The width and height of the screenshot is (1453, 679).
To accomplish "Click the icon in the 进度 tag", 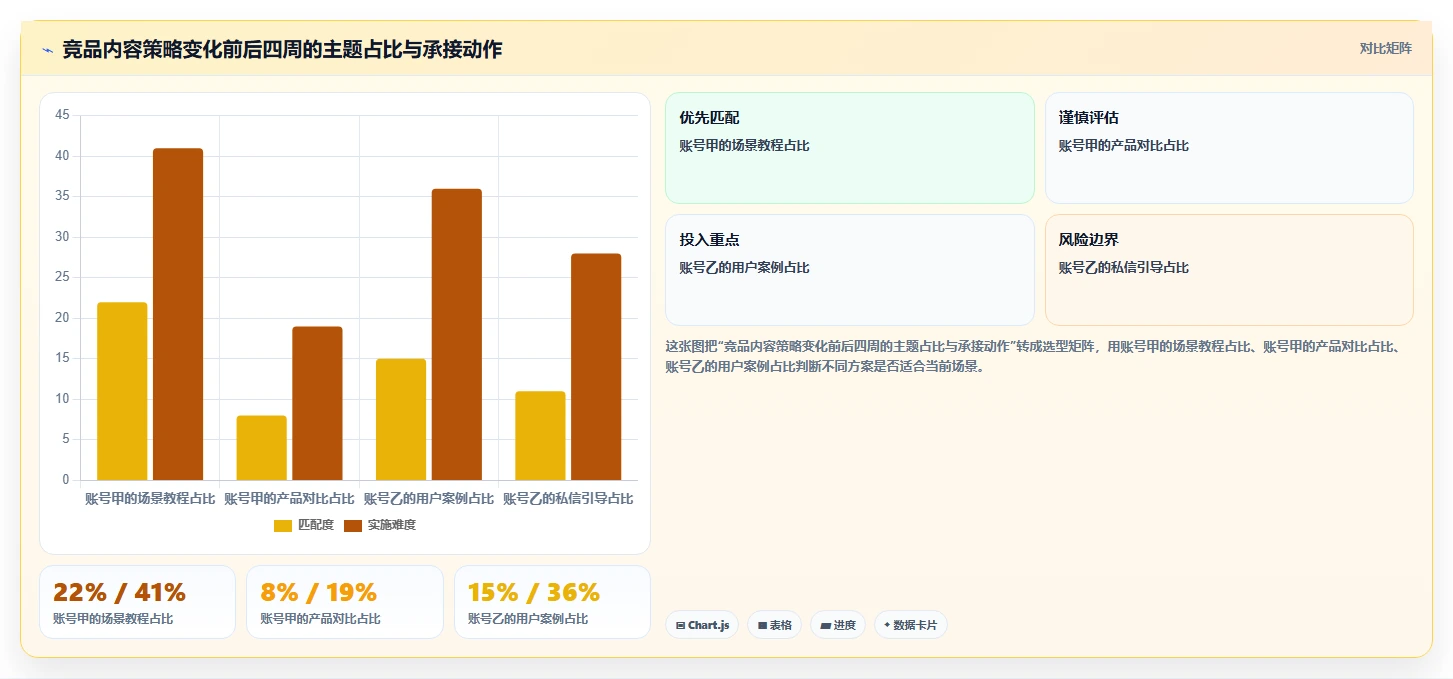I will [x=825, y=626].
